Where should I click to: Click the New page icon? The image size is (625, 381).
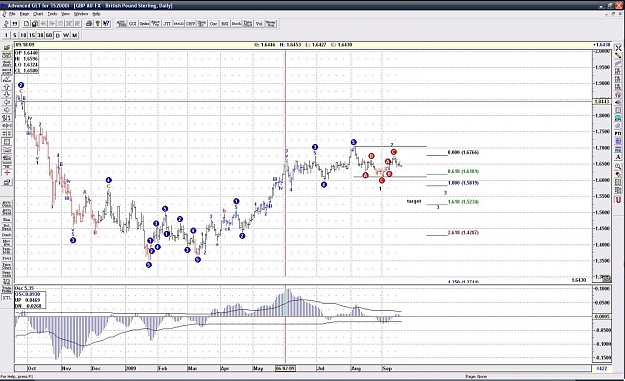(26, 24)
